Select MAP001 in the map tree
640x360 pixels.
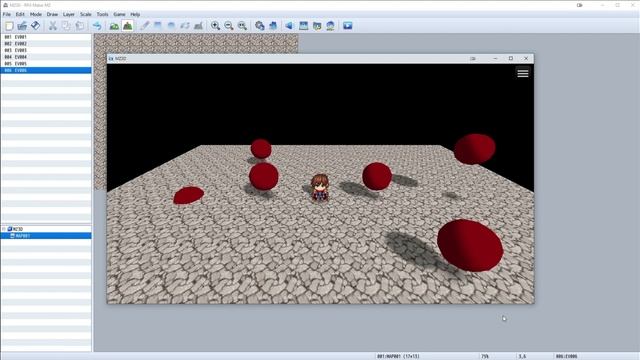coord(46,236)
